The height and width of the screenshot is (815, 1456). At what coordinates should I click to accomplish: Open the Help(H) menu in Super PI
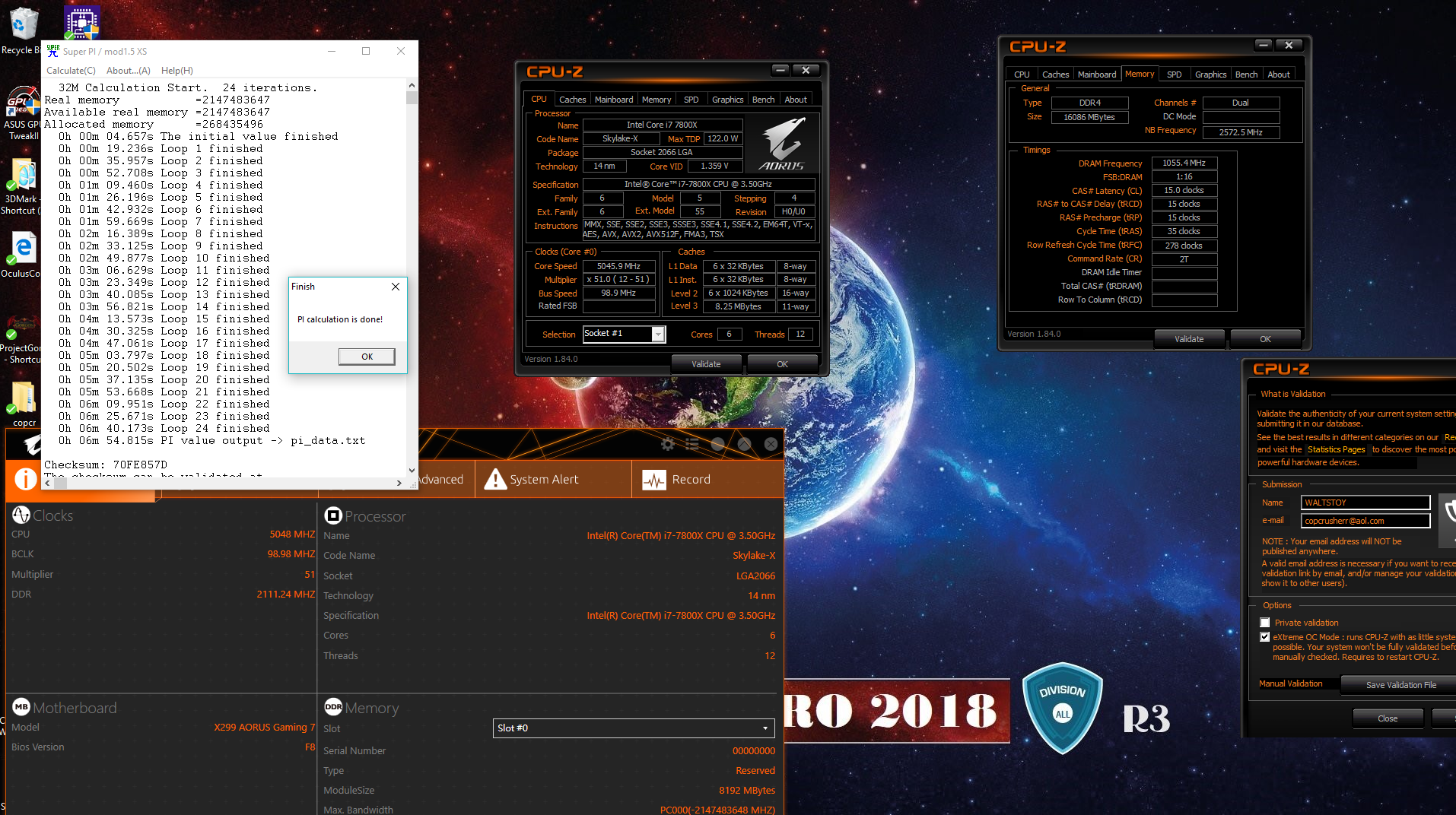(176, 71)
